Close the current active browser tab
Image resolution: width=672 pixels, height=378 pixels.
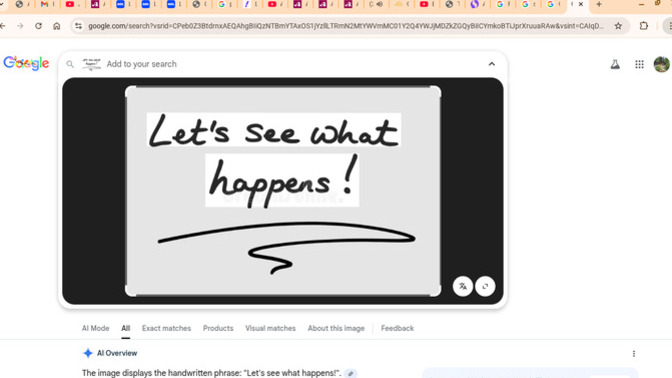click(581, 4)
